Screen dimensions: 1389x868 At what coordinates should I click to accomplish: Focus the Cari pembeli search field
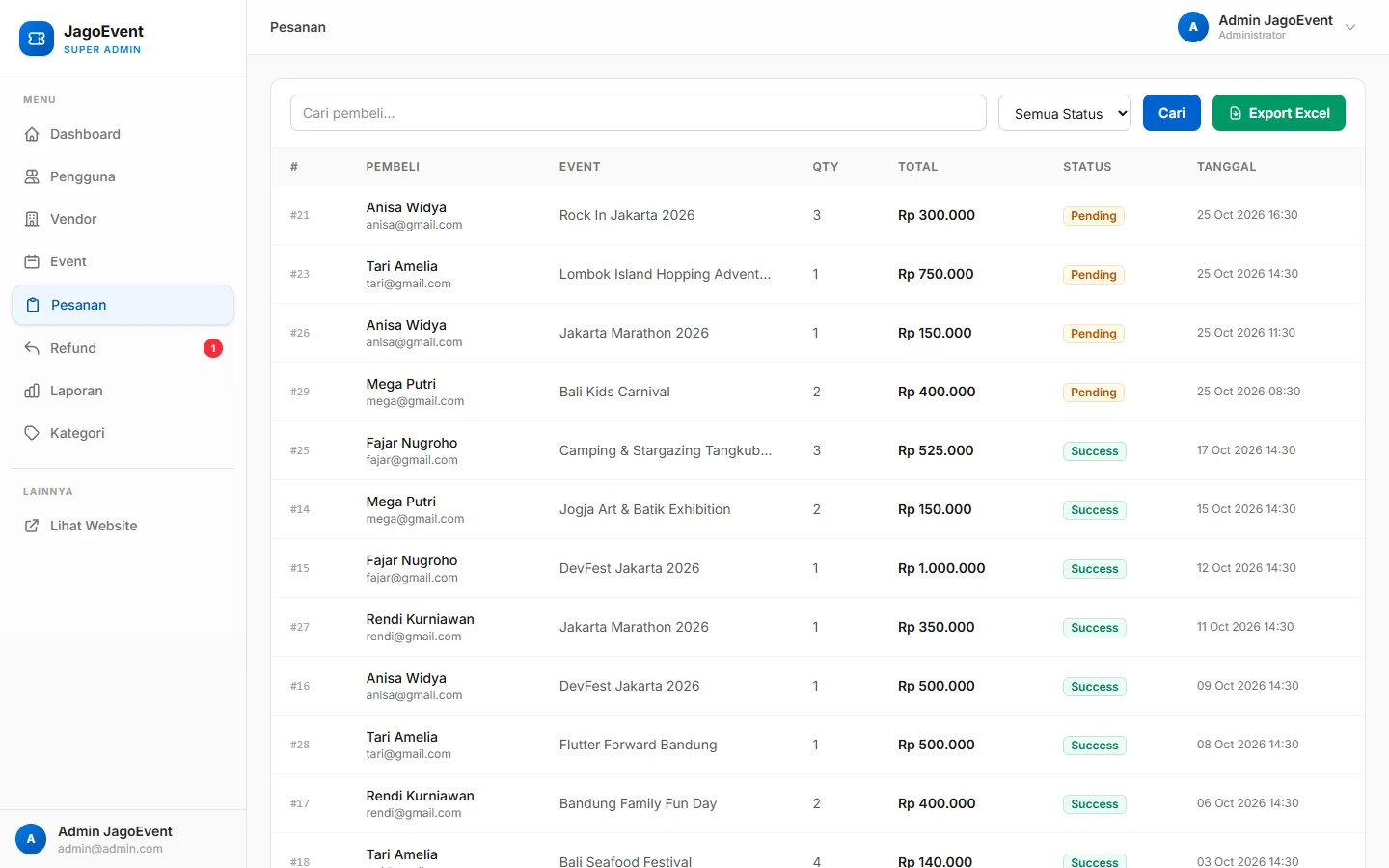pos(639,113)
